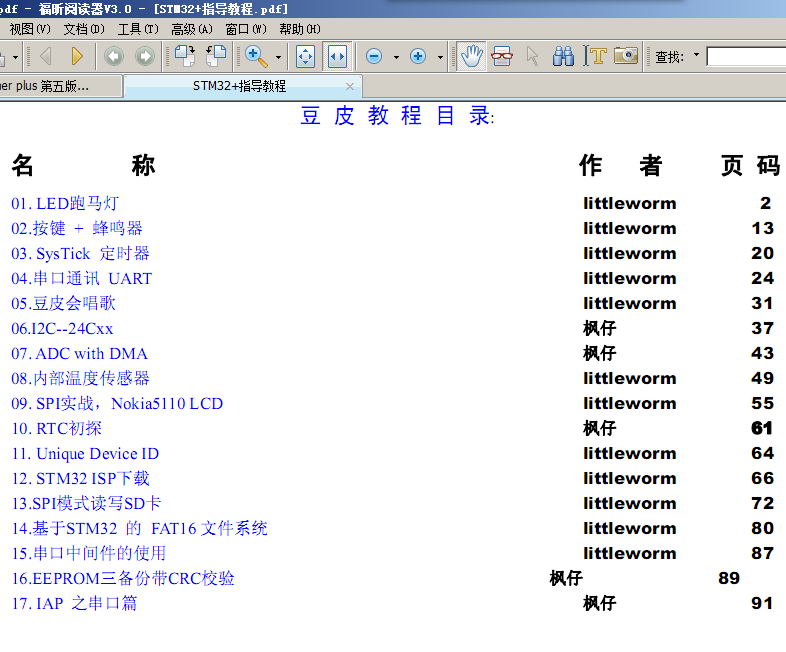Open link 03. SysTick 定时器
Viewport: 786px width, 652px height.
pyautogui.click(x=80, y=254)
